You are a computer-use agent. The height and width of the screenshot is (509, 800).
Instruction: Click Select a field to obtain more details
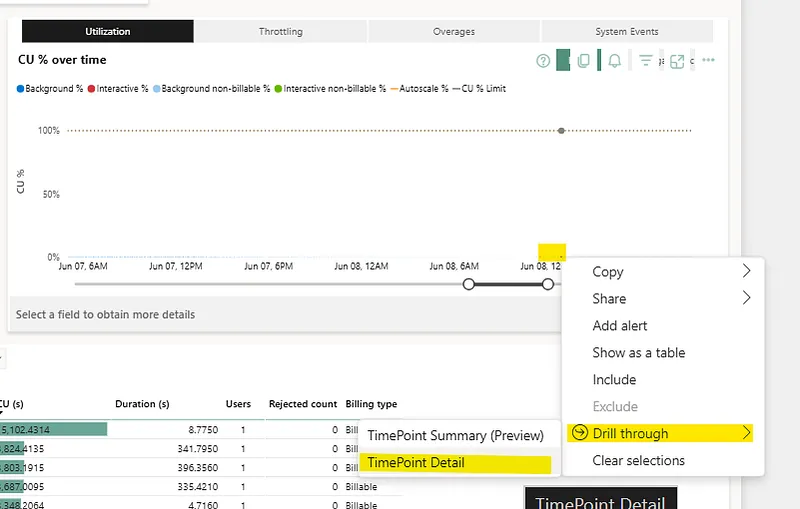tap(105, 315)
